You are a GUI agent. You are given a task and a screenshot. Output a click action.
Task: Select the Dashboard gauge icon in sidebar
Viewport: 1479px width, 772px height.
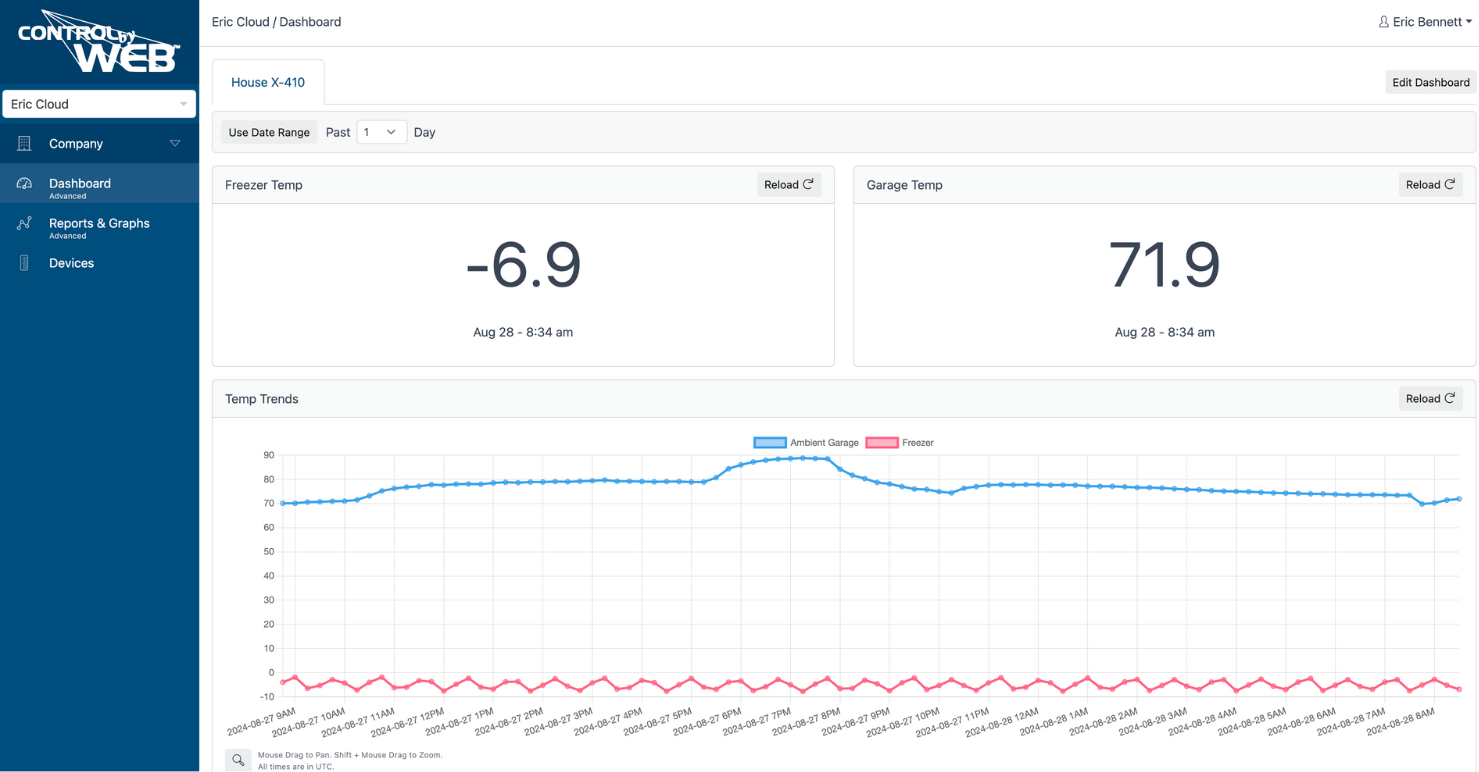click(22, 183)
